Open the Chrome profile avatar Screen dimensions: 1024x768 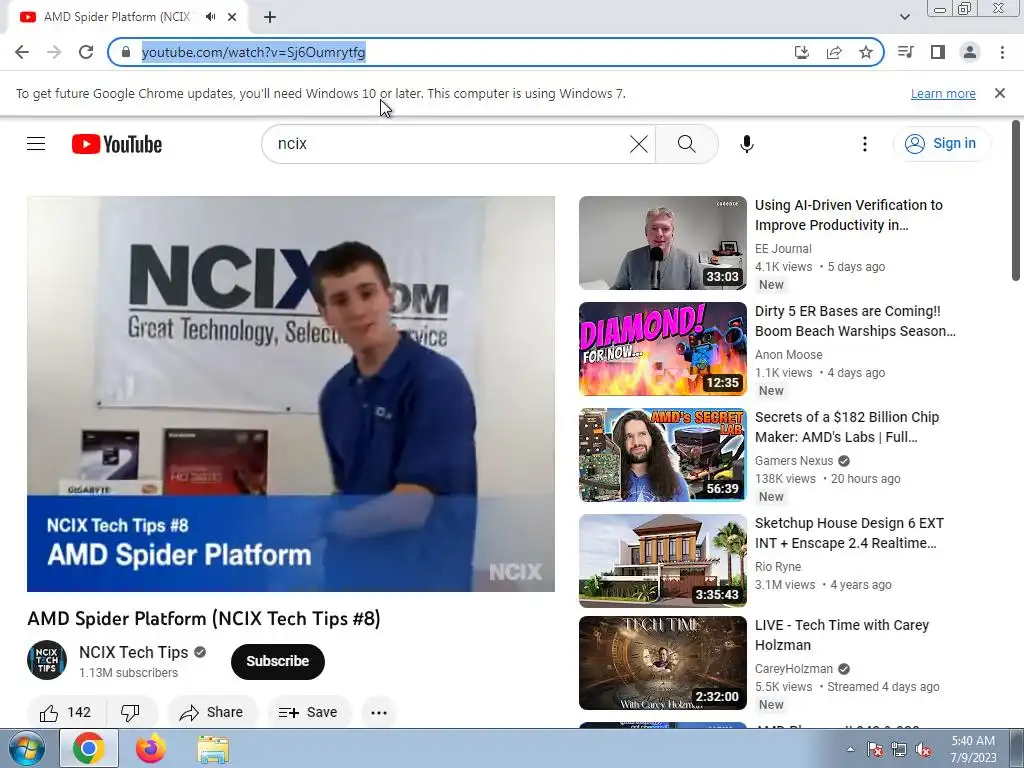click(970, 52)
